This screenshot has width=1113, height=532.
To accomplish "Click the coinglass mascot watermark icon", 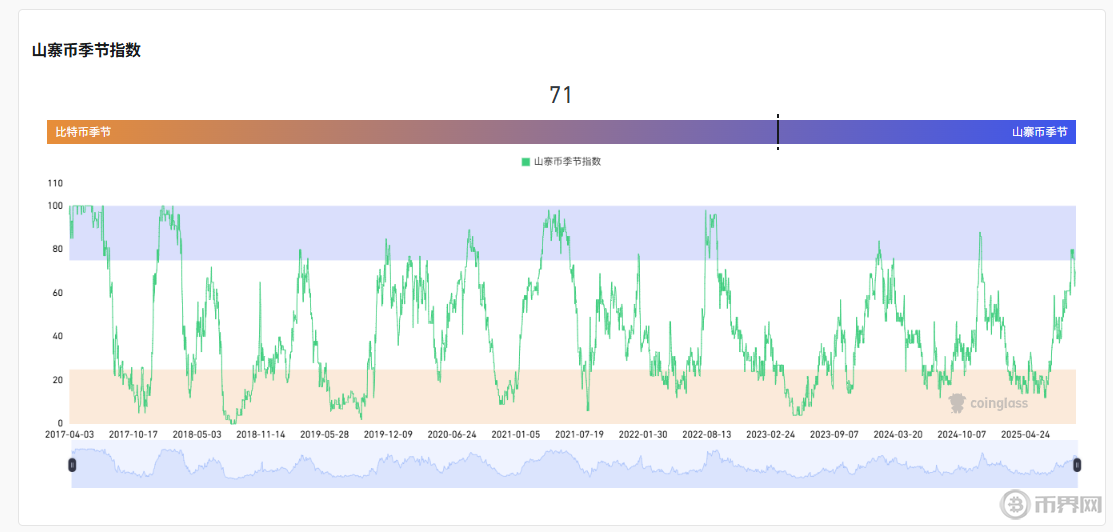I will pyautogui.click(x=957, y=403).
